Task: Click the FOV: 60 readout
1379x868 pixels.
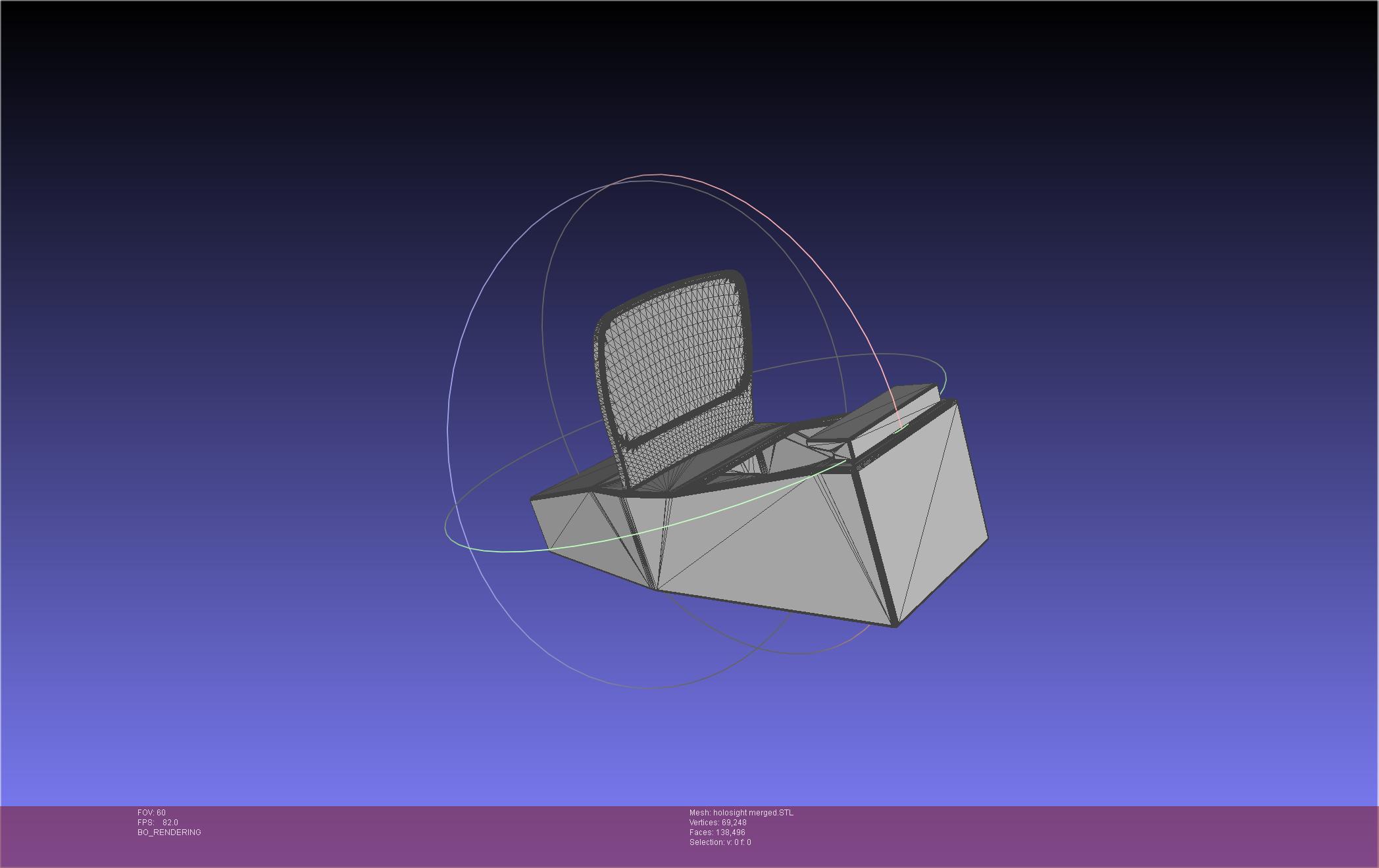Action: click(151, 813)
